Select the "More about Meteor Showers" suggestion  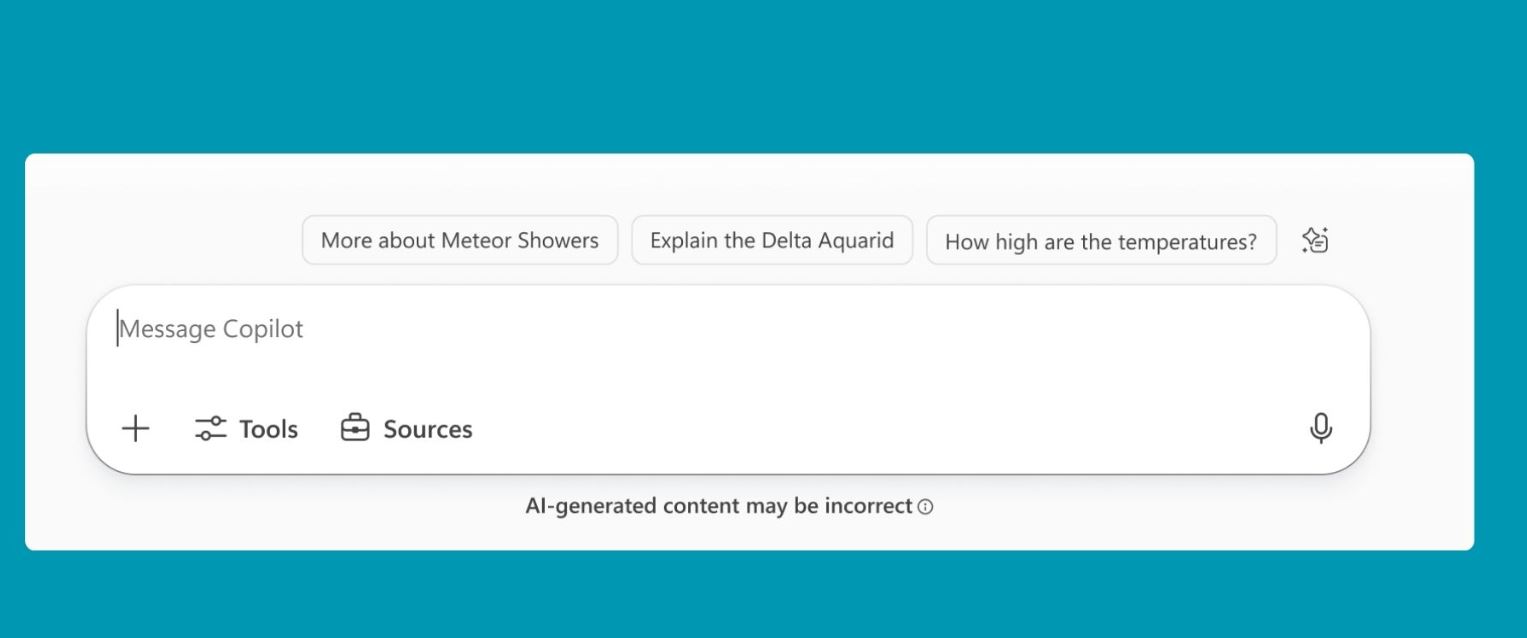pyautogui.click(x=459, y=240)
